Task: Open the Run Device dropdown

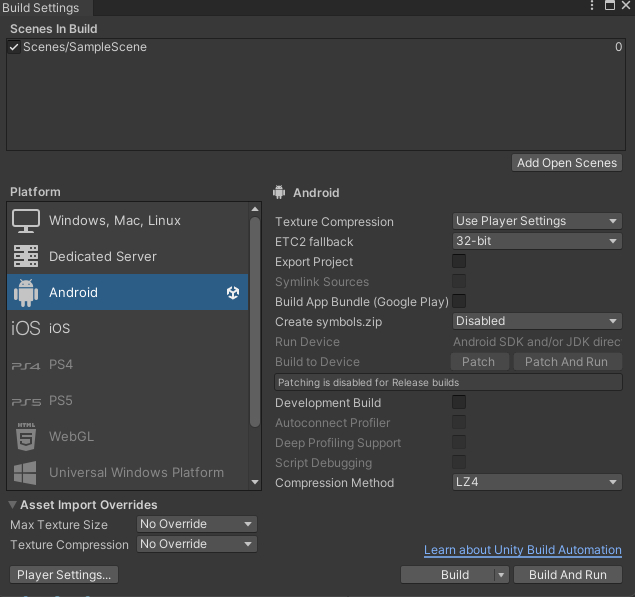Action: pos(537,342)
